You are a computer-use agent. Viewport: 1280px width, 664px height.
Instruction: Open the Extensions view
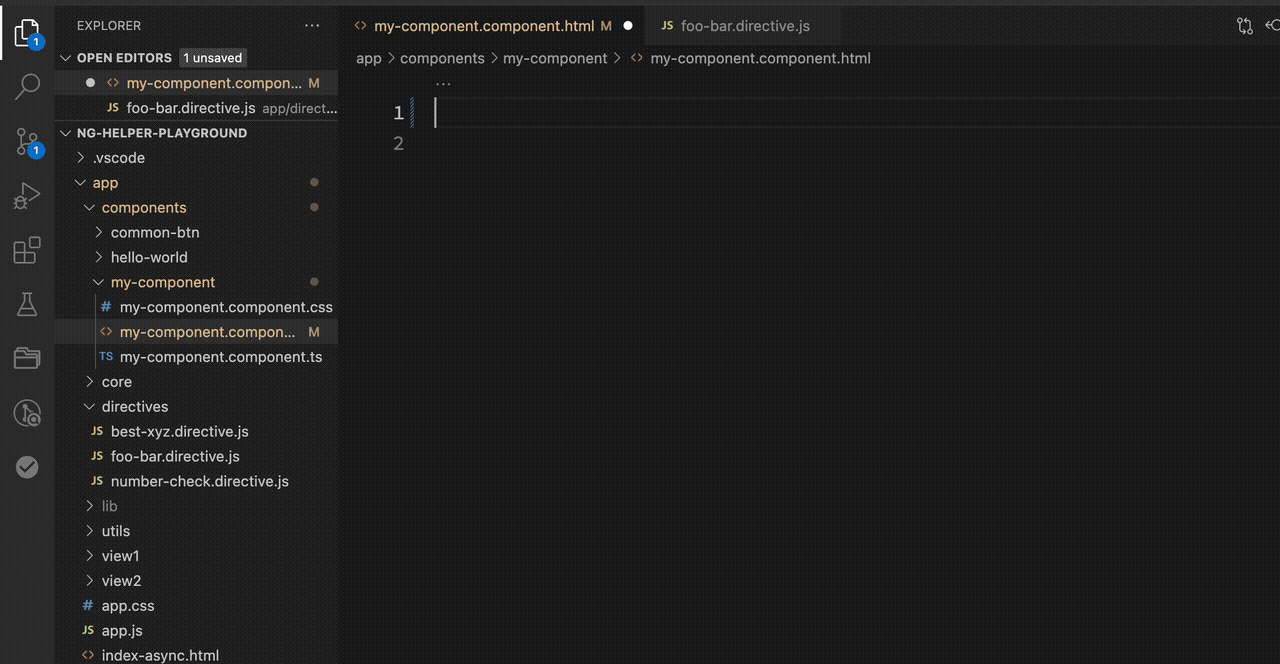tap(27, 250)
